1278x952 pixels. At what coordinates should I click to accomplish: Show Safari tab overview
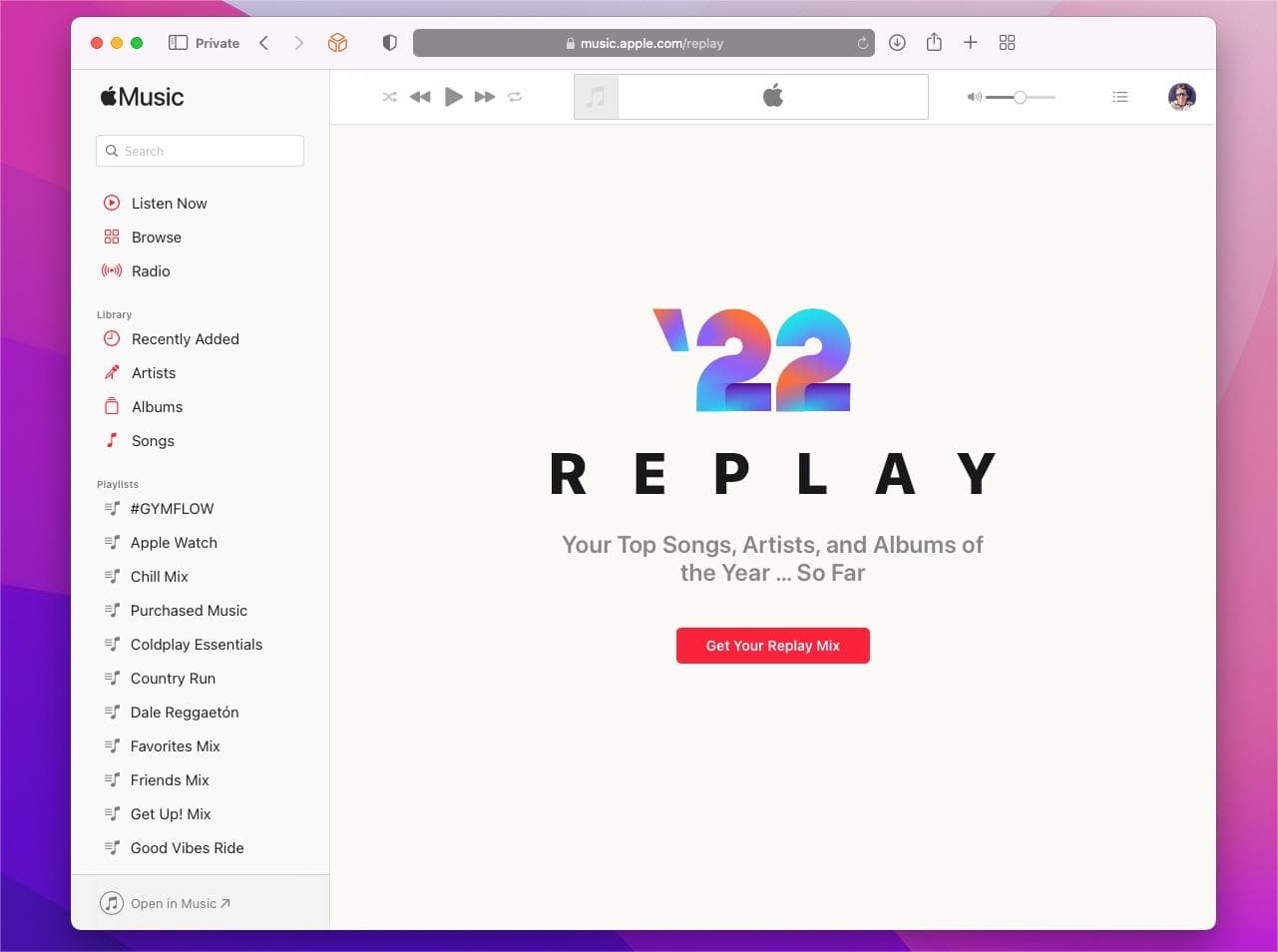[x=1007, y=42]
